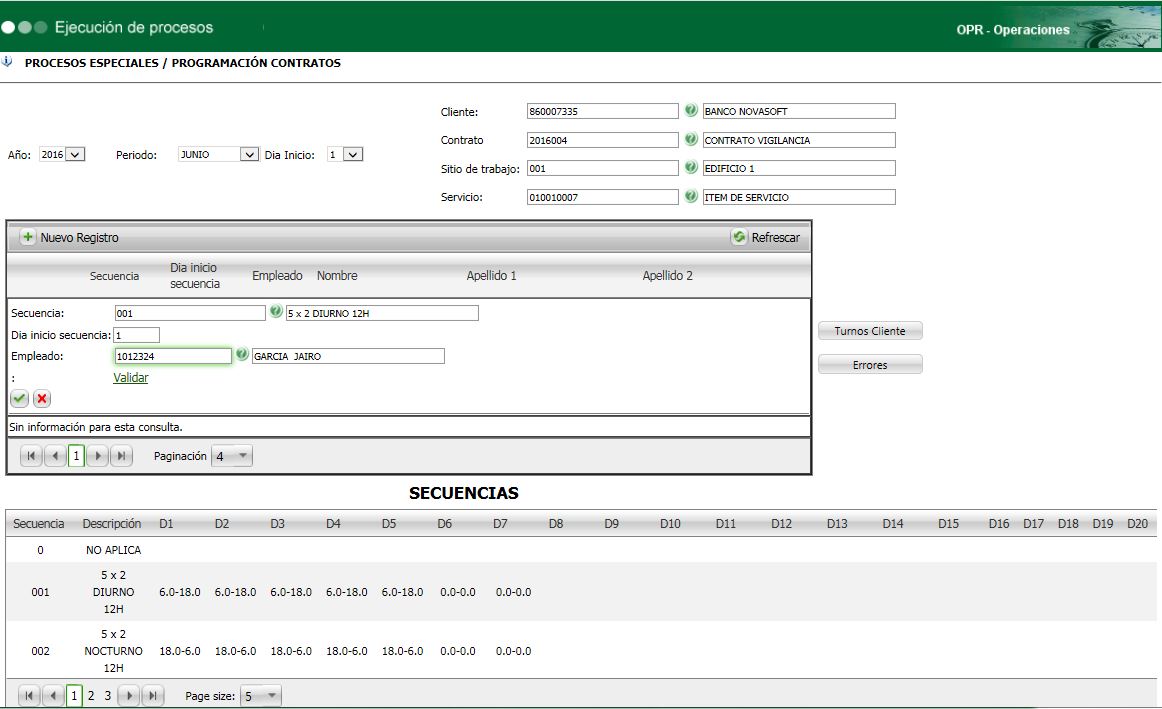
Task: Select page 2 in Secuencias pager
Action: 91,696
